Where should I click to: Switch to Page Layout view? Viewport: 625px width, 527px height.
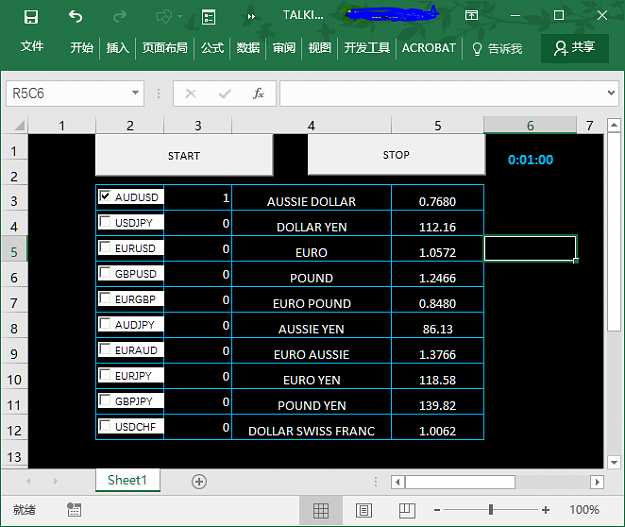click(364, 510)
